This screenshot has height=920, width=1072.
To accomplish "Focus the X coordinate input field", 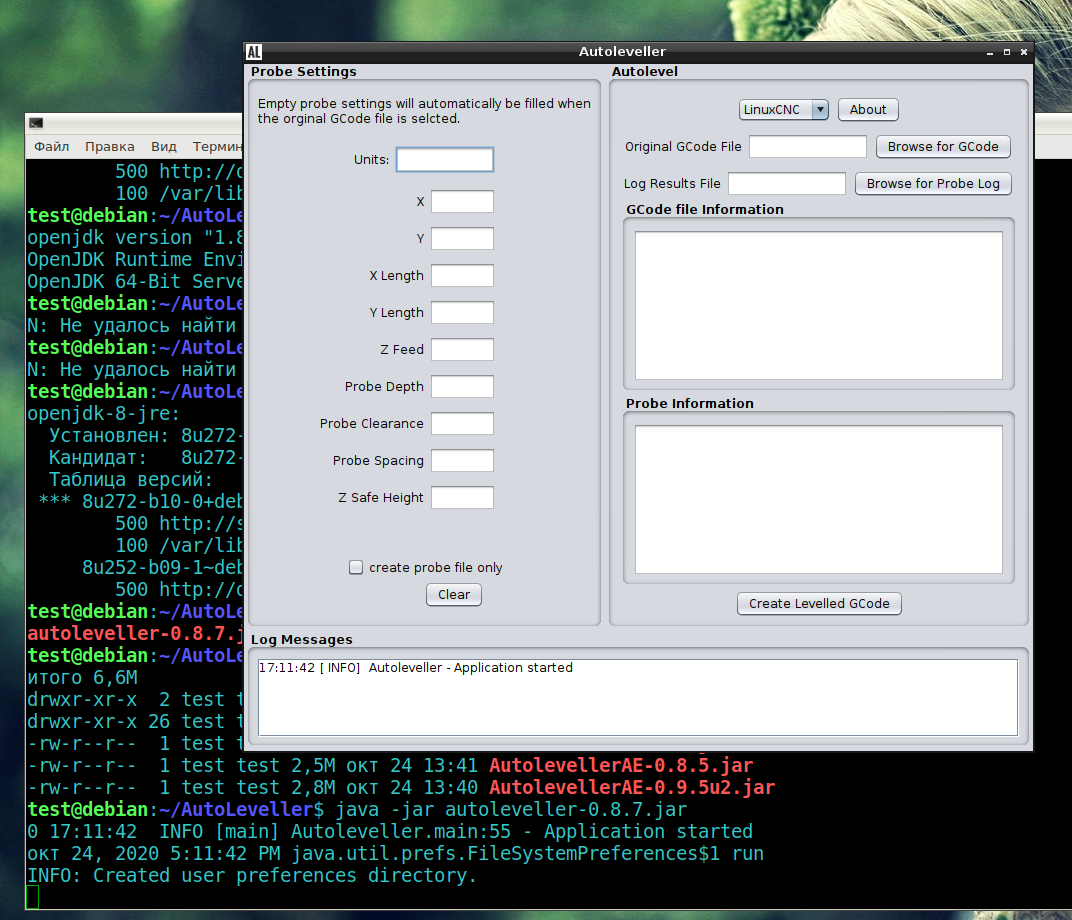I will [x=462, y=202].
